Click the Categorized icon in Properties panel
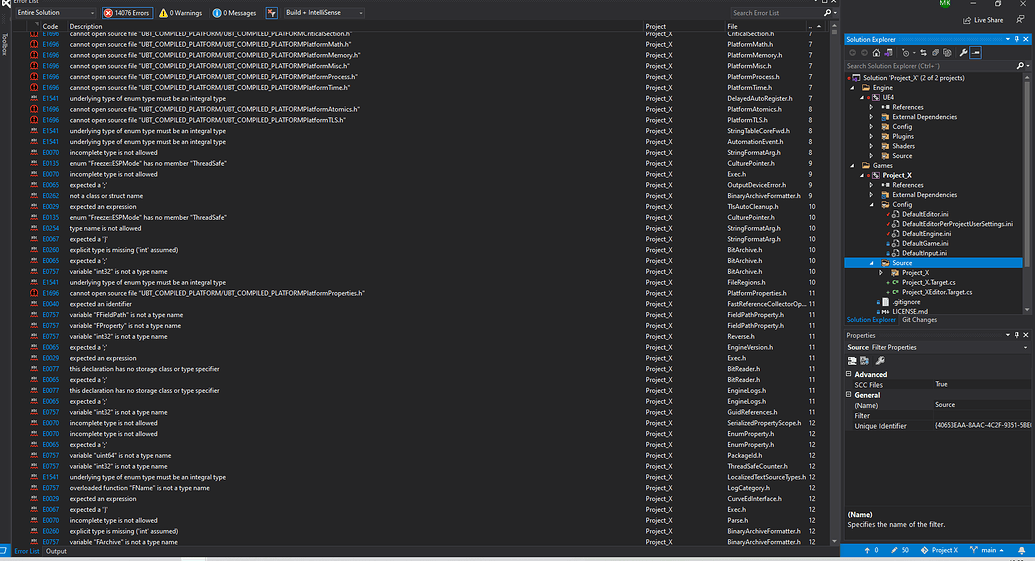Screen dimensions: 1035x561 coord(852,360)
